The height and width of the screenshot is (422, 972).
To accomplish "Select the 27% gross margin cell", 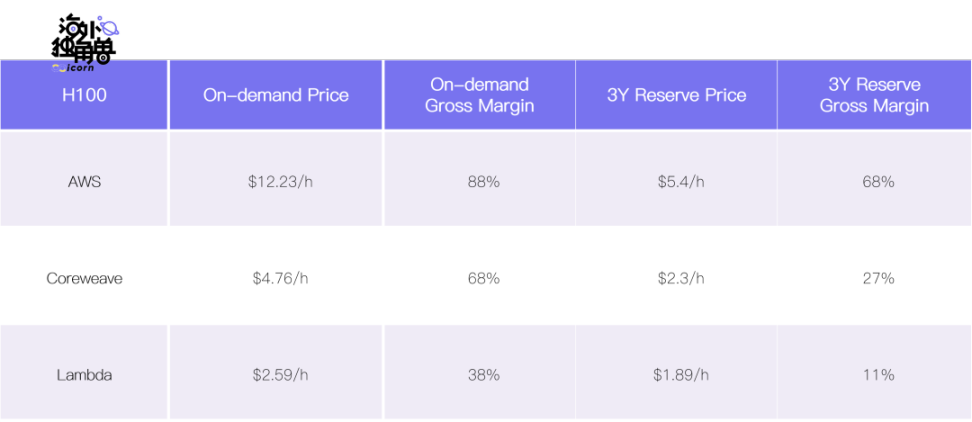I will coord(874,278).
